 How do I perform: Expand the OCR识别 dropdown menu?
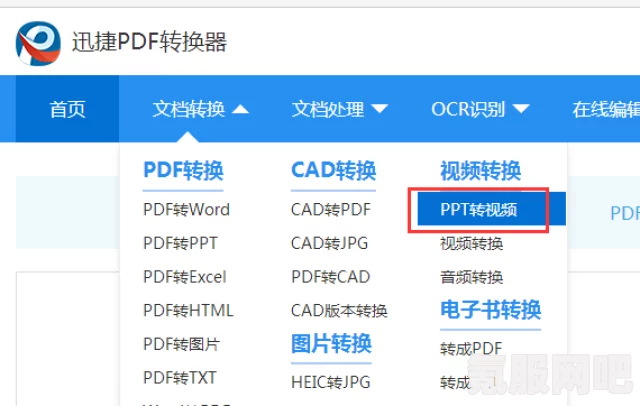[x=480, y=109]
